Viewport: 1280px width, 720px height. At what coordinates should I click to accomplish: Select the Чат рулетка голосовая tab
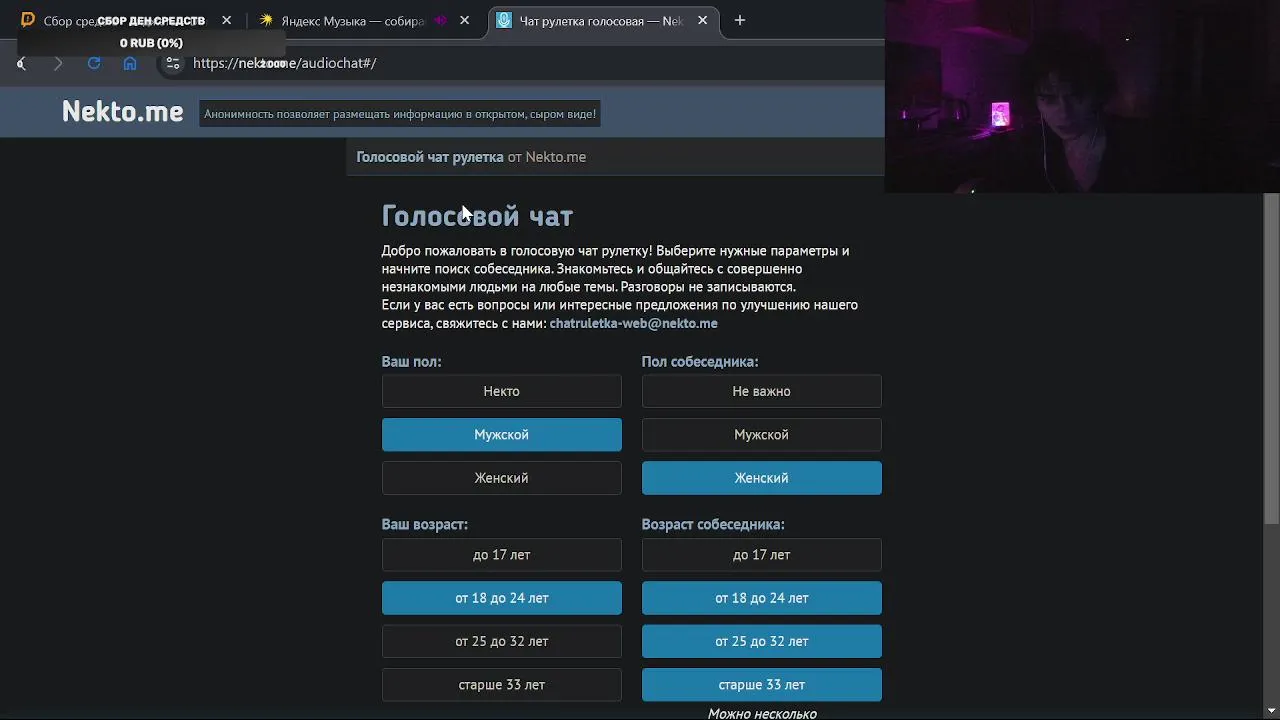click(602, 20)
